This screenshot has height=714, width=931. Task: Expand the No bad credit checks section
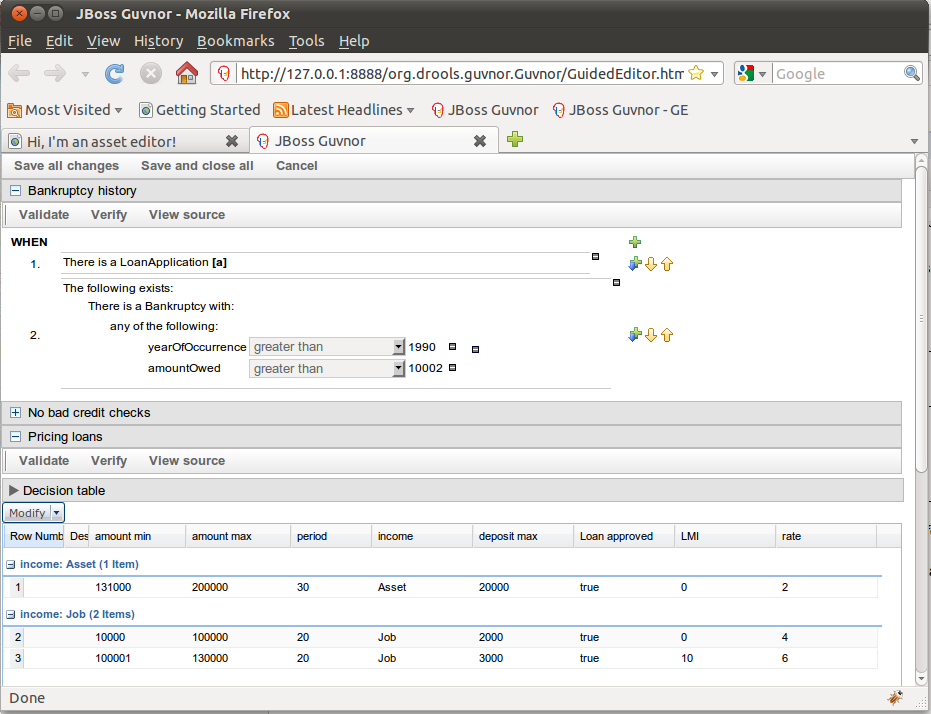coord(16,413)
